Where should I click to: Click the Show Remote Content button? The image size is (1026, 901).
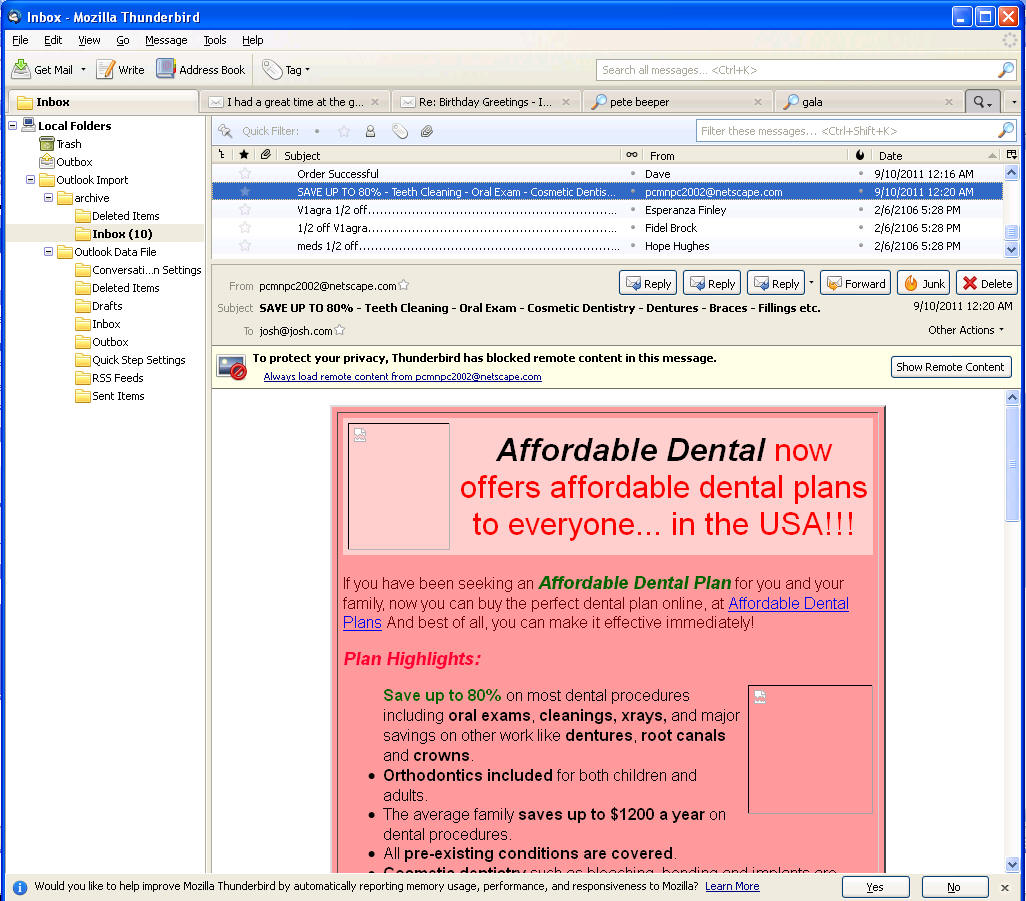[x=950, y=367]
